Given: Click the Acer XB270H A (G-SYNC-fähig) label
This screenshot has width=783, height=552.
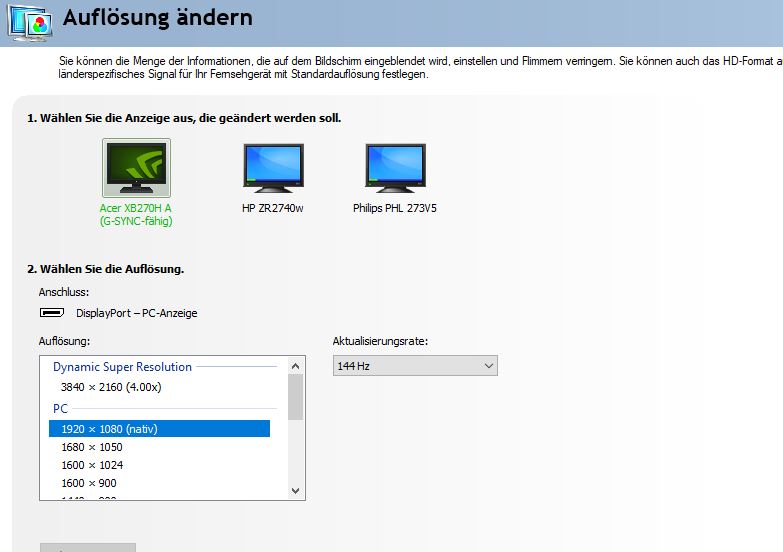Looking at the screenshot, I should pyautogui.click(x=136, y=214).
